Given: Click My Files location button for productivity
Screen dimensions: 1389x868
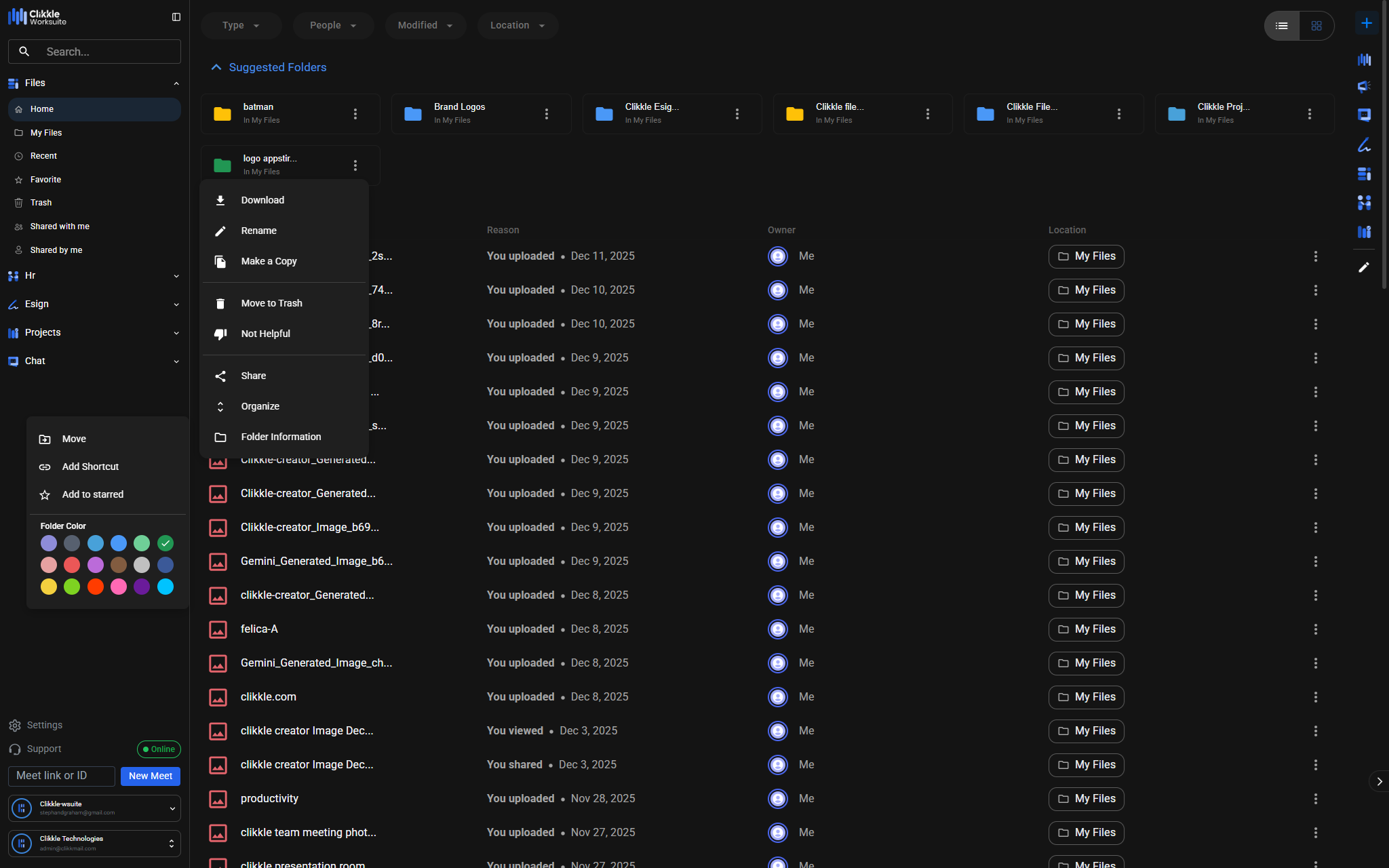Looking at the screenshot, I should pos(1086,799).
